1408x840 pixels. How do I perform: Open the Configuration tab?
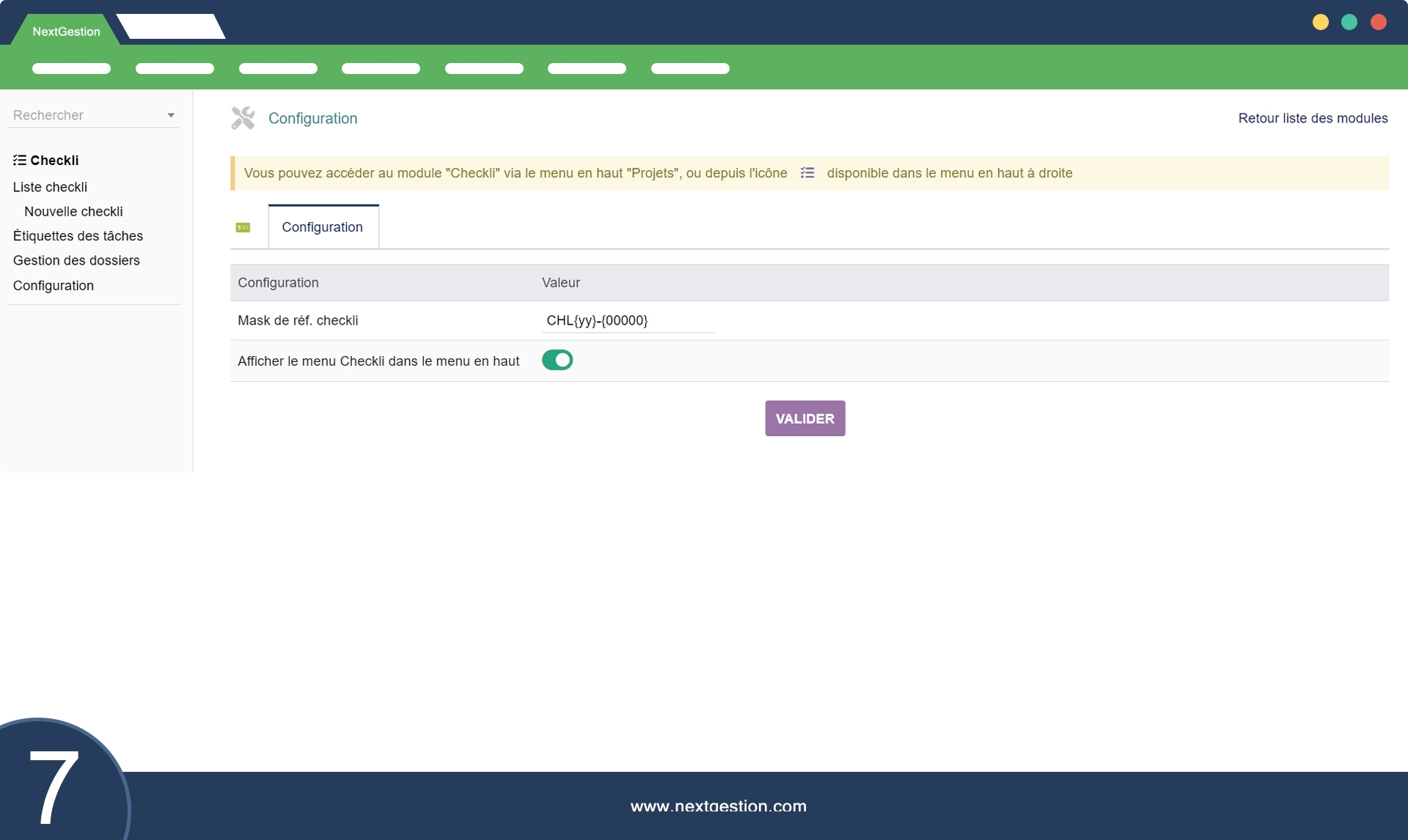(323, 227)
